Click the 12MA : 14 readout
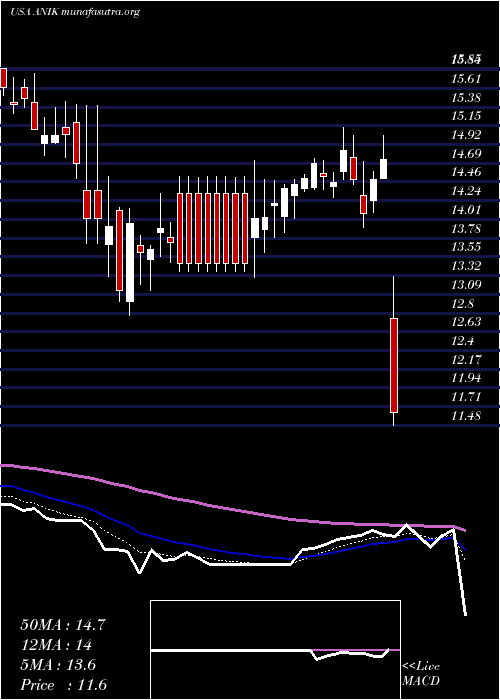Viewport: 500px width, 700px height. coord(56,645)
